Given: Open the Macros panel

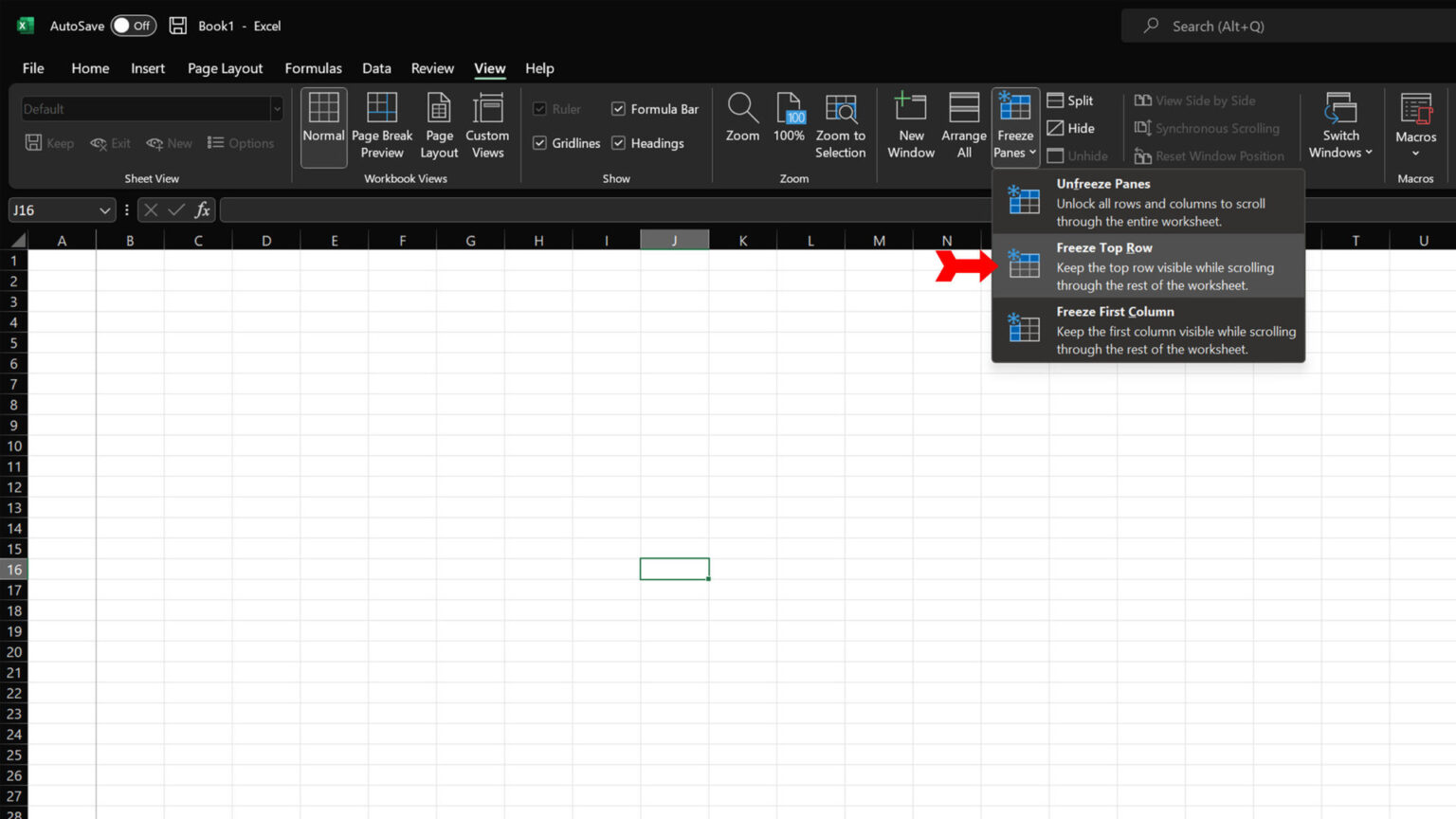Looking at the screenshot, I should pos(1415,124).
